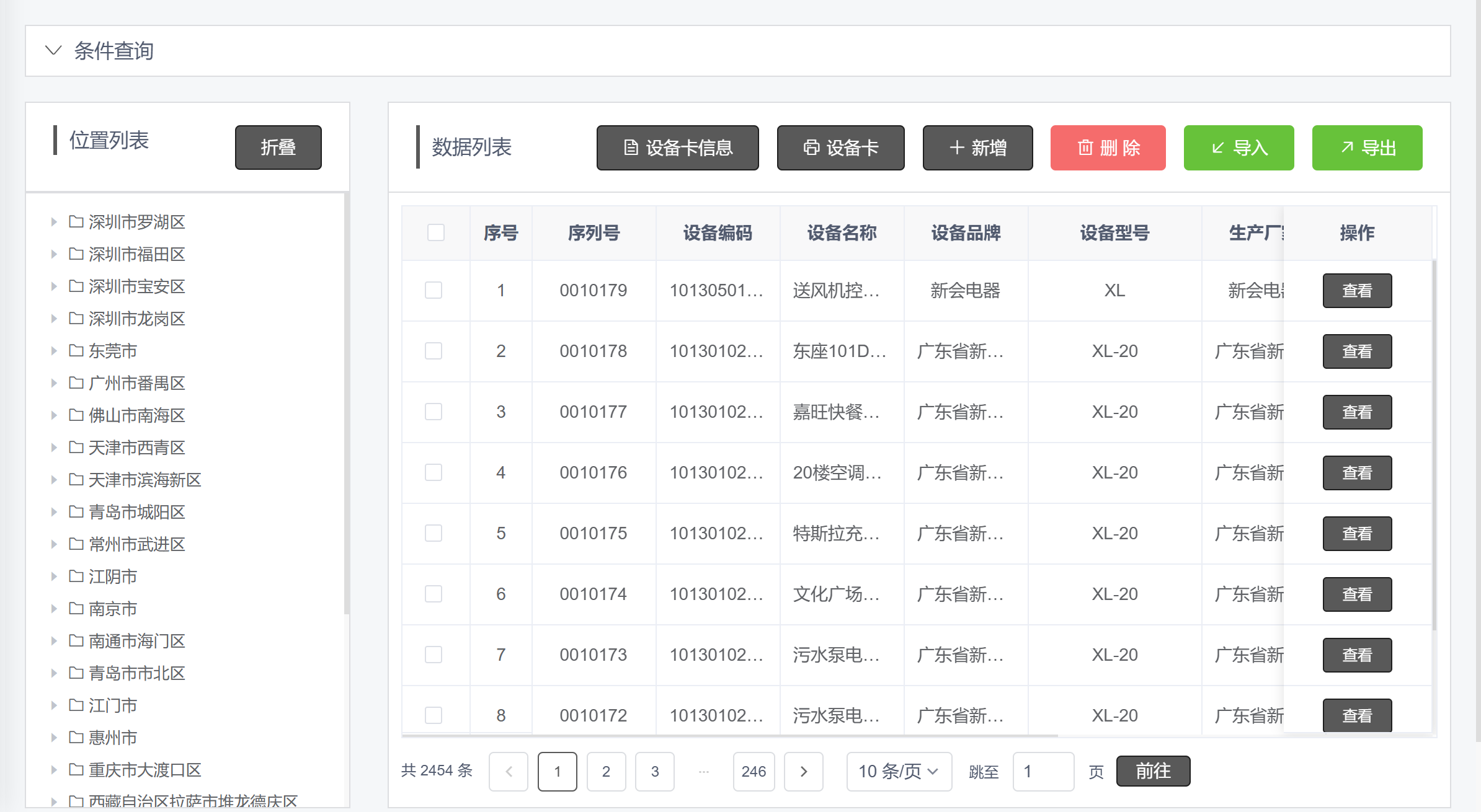
Task: Click the export arrow icon on 导出
Action: coord(1347,148)
